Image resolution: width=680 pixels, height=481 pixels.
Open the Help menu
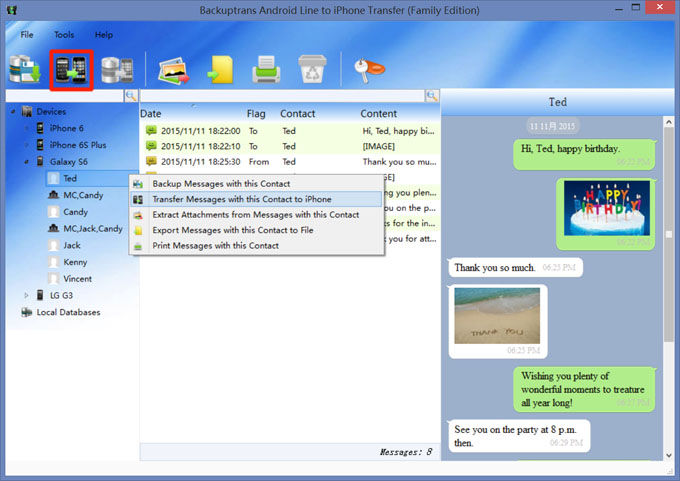click(x=104, y=35)
